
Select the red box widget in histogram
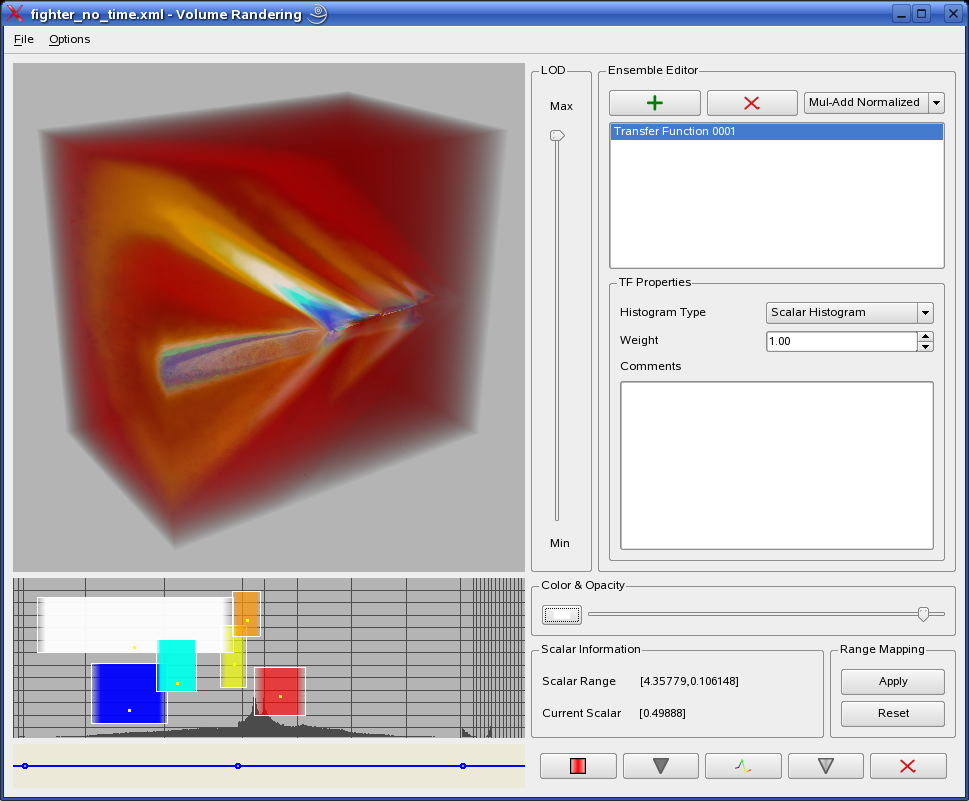[280, 691]
